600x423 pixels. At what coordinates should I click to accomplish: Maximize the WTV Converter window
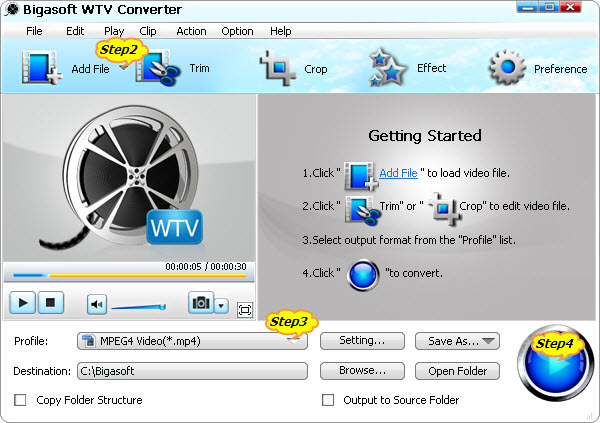(x=549, y=7)
